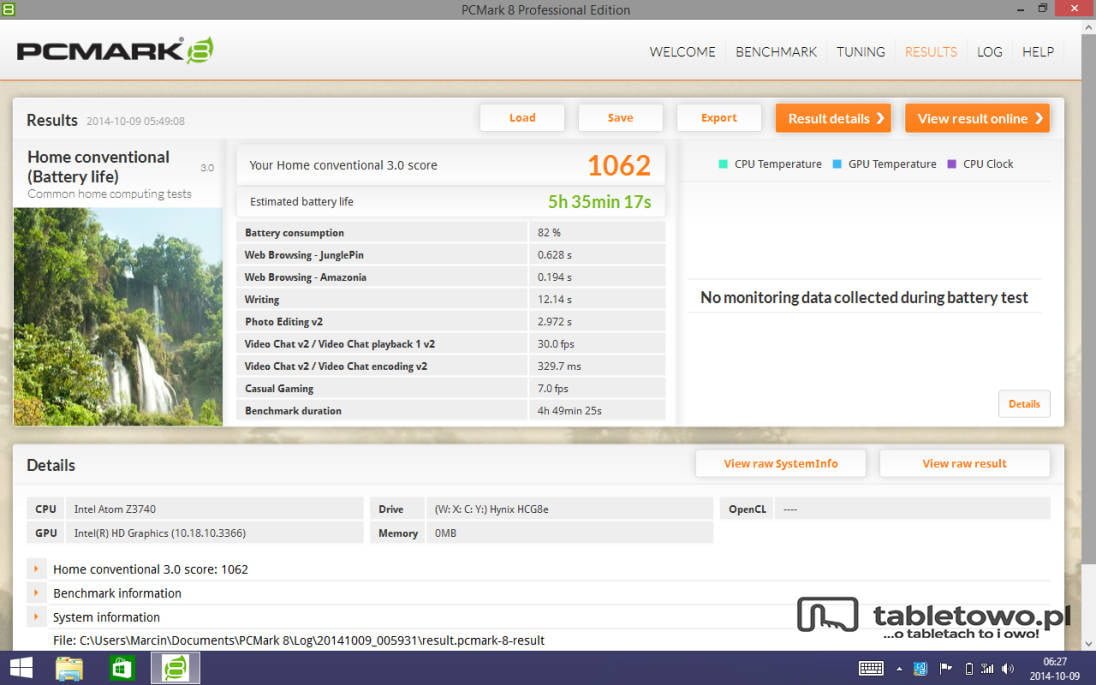Switch to the BENCHMARK tab

click(x=776, y=52)
